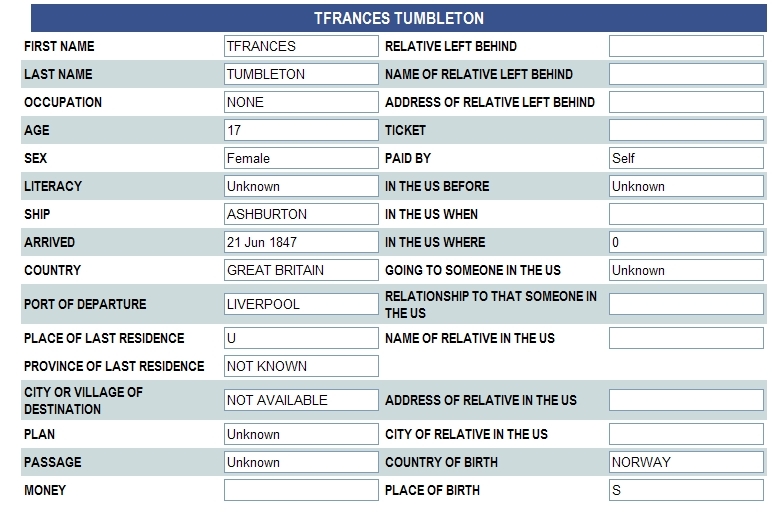This screenshot has width=777, height=519.
Task: Click the Name of Relative Left Behind field
Action: click(686, 74)
